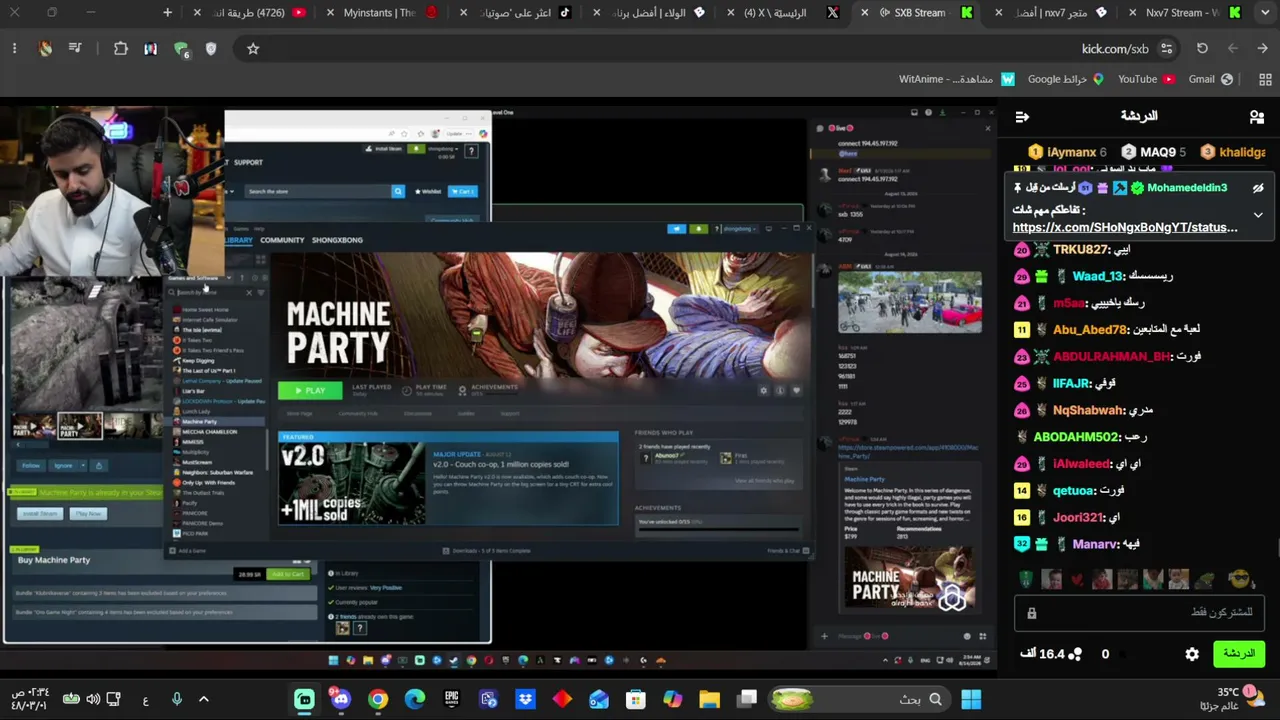Screen dimensions: 1280x720
Task: Open Microsoft Edge from the taskbar
Action: [x=415, y=699]
